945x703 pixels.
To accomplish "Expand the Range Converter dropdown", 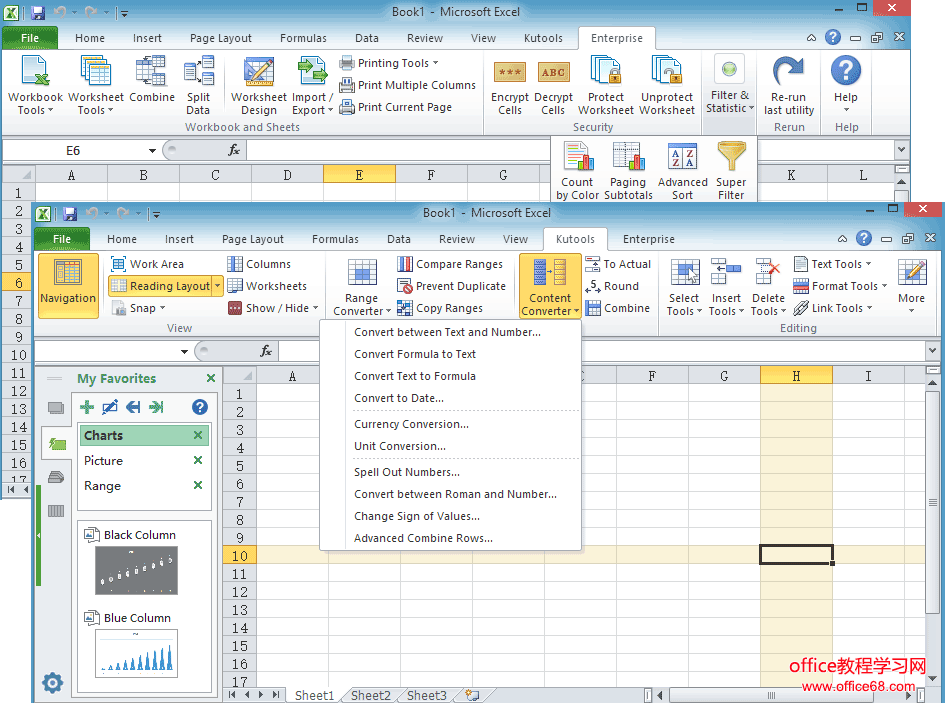I will [x=361, y=311].
